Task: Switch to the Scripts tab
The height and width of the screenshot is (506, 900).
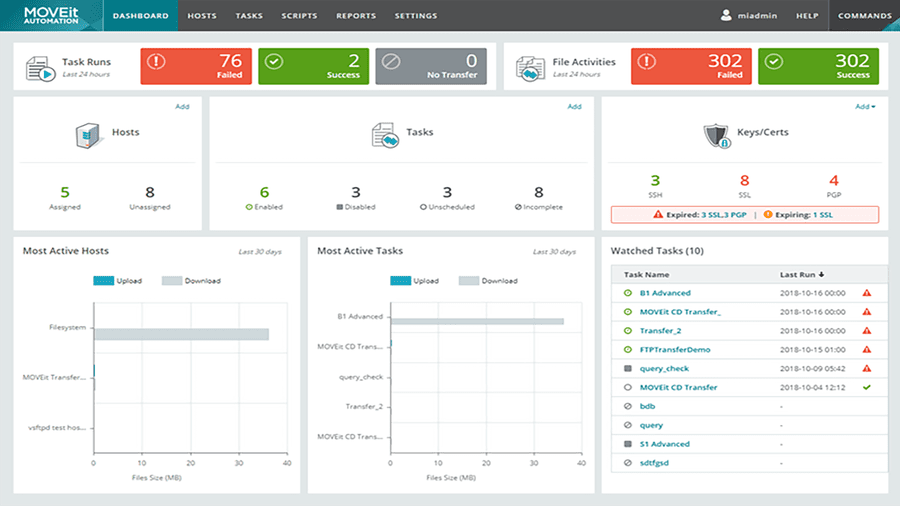Action: tap(299, 16)
